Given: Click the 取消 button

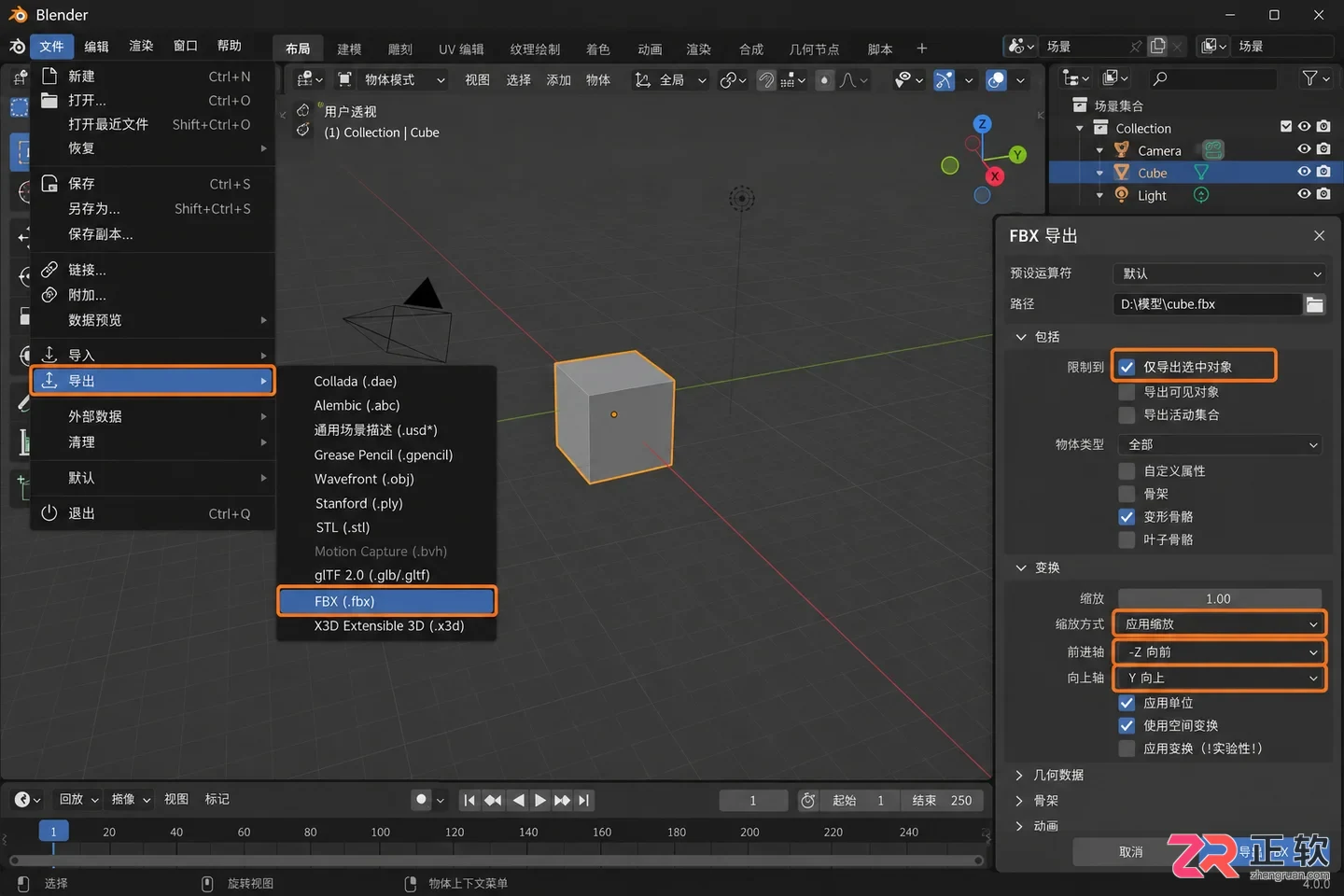Looking at the screenshot, I should click(x=1130, y=852).
